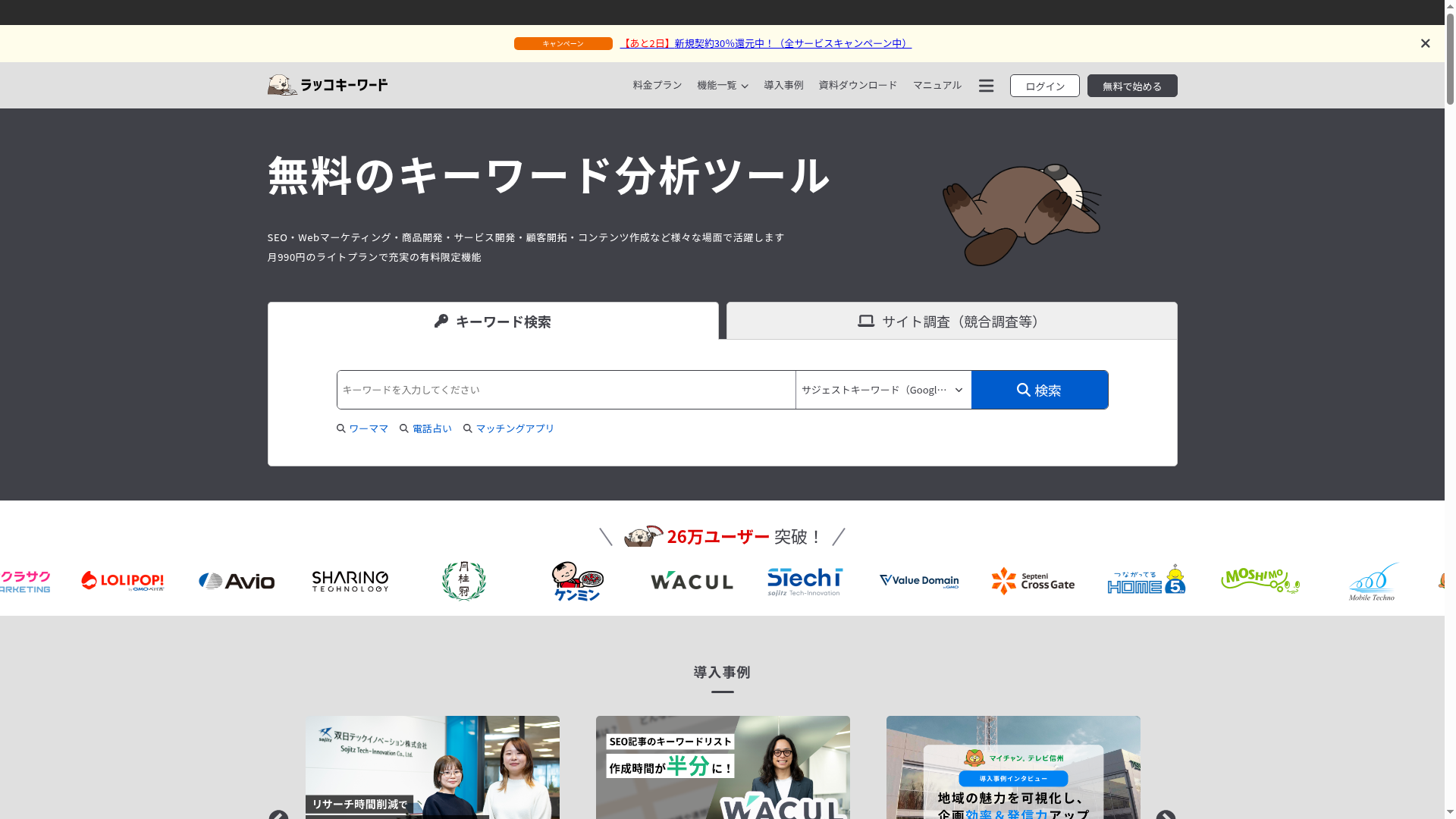This screenshot has height=819, width=1456.
Task: Switch to サイト調査（競合調査等）tab
Action: (952, 321)
